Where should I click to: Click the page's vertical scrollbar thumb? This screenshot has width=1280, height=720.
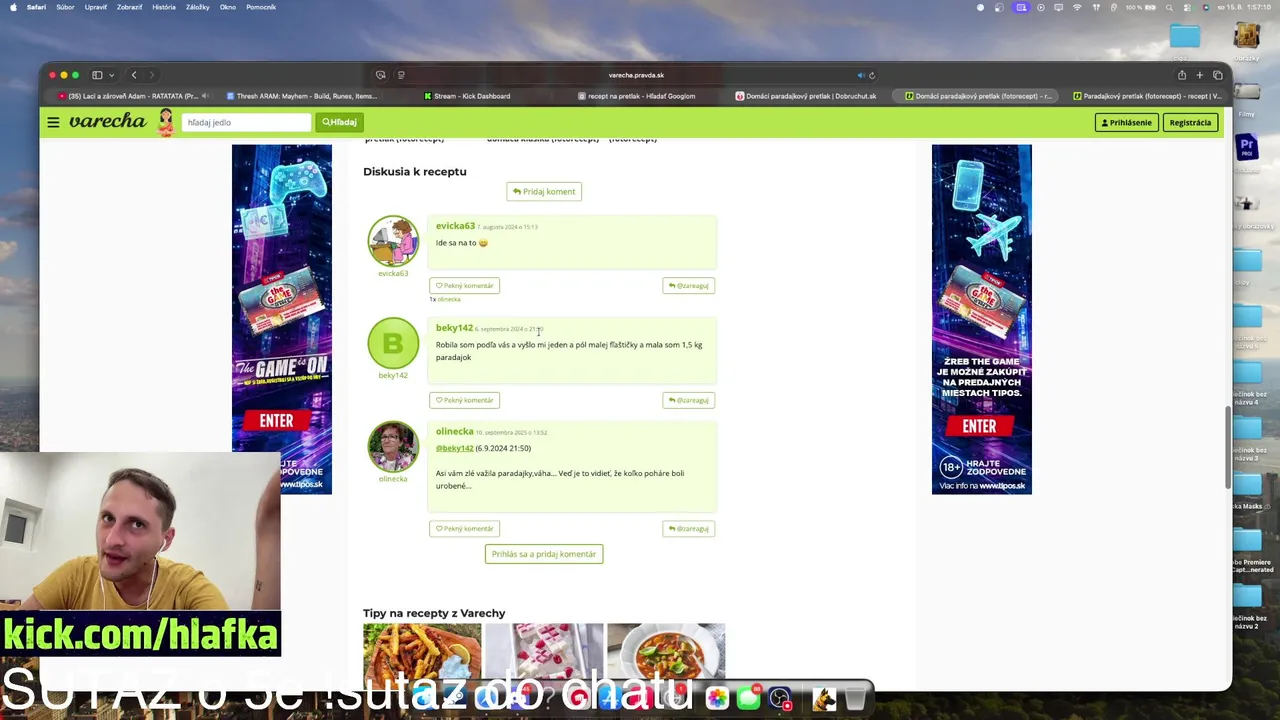tap(1228, 448)
